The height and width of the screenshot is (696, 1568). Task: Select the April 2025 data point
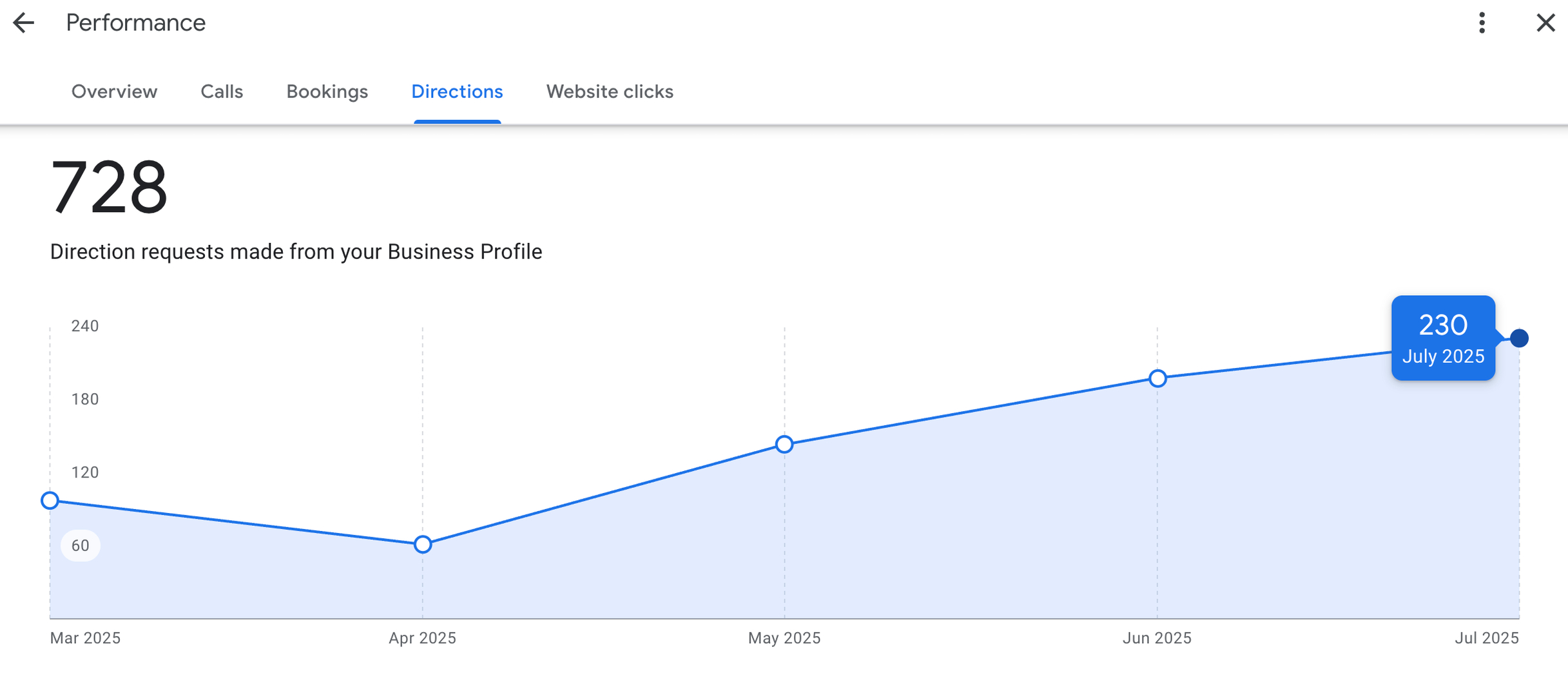click(423, 545)
